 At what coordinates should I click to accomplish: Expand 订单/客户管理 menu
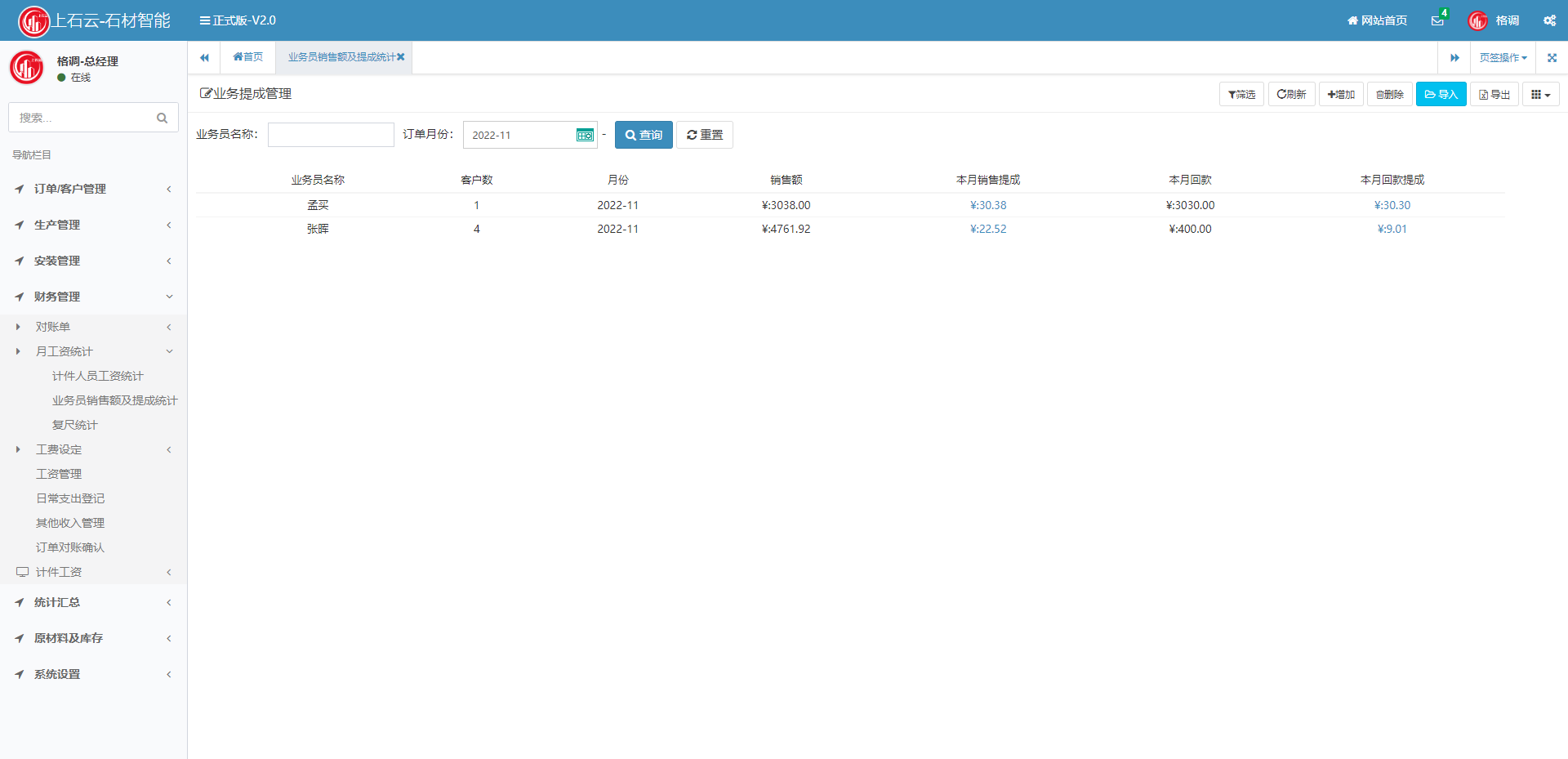pos(93,189)
